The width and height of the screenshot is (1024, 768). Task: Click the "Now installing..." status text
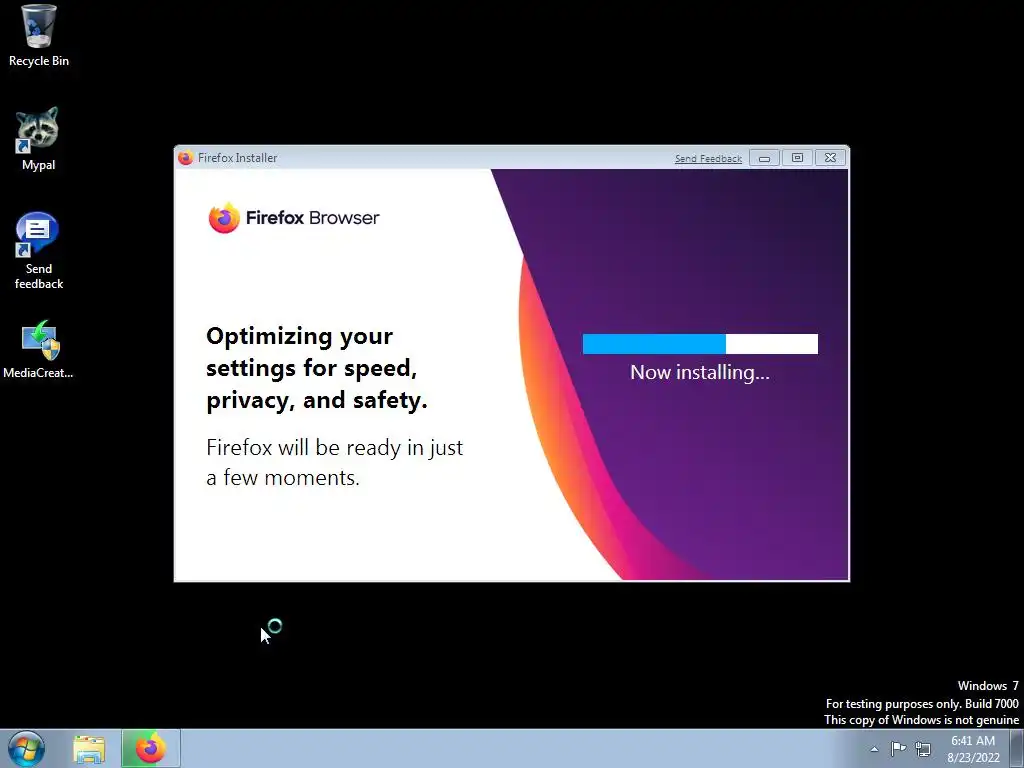pyautogui.click(x=699, y=372)
